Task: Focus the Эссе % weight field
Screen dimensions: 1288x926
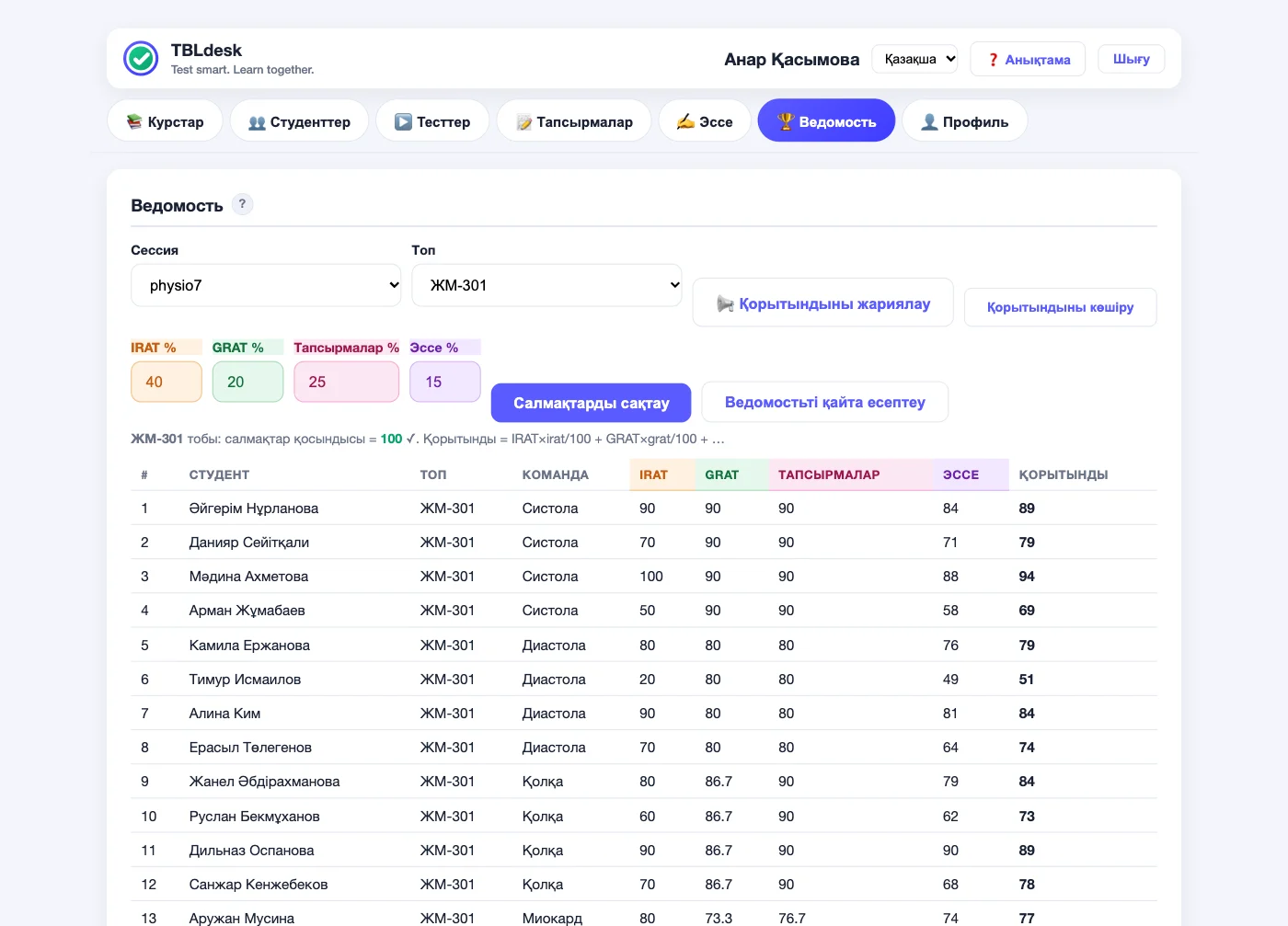Action: (x=445, y=382)
